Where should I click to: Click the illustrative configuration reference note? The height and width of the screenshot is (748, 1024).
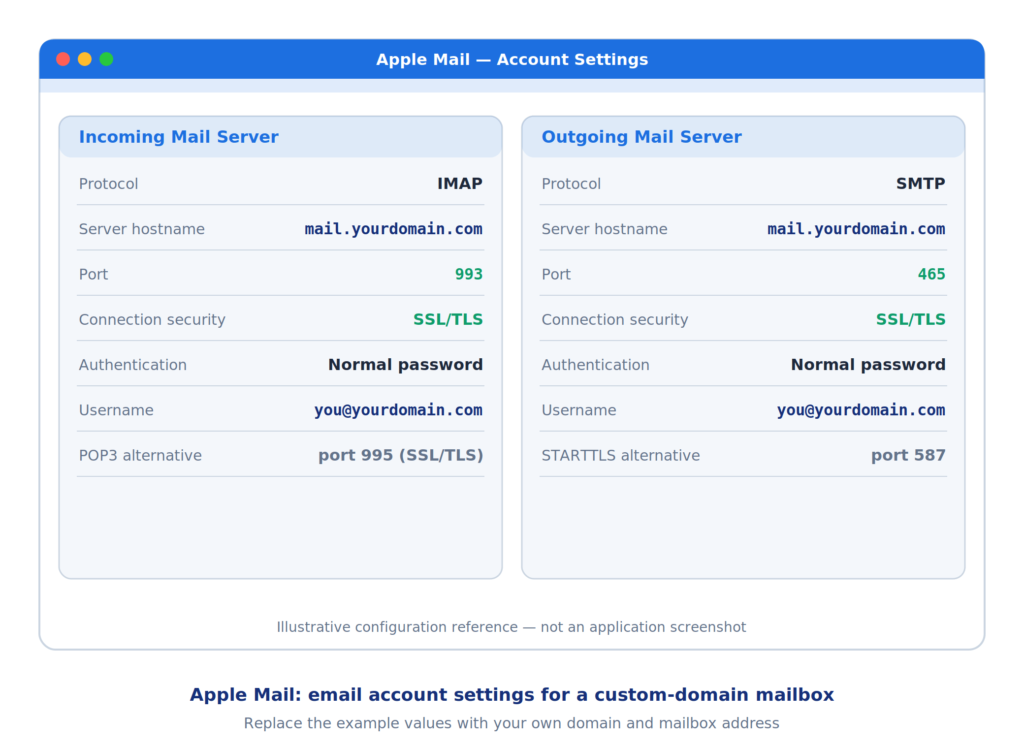(x=511, y=627)
